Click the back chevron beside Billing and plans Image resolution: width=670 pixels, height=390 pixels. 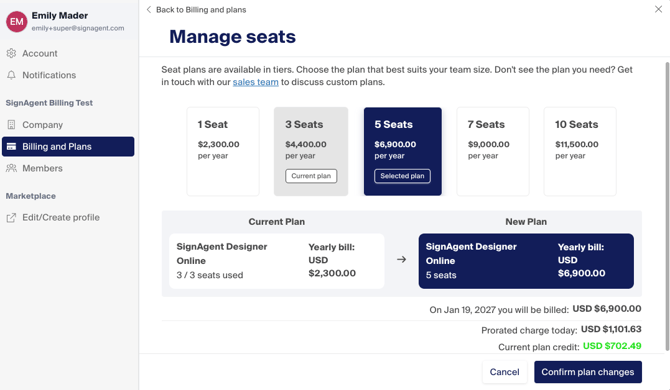(x=149, y=9)
